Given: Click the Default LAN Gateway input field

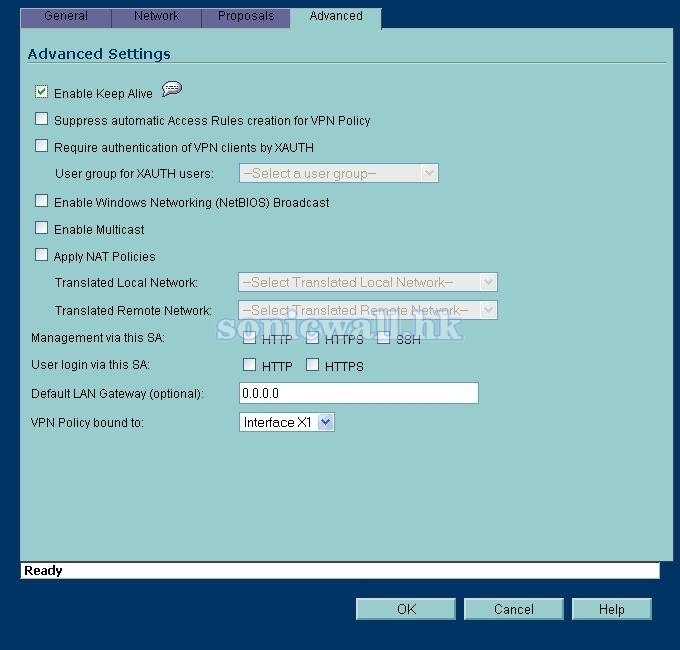Looking at the screenshot, I should click(x=358, y=393).
